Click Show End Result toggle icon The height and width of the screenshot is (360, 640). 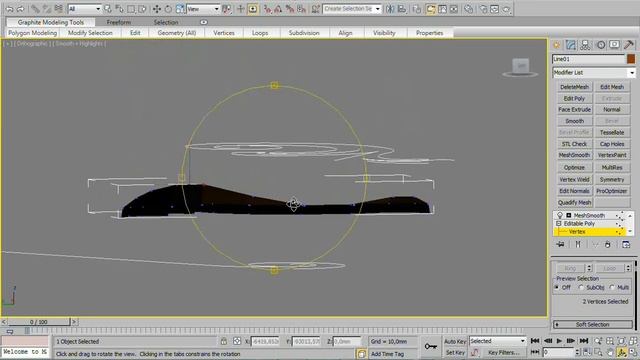tap(578, 244)
